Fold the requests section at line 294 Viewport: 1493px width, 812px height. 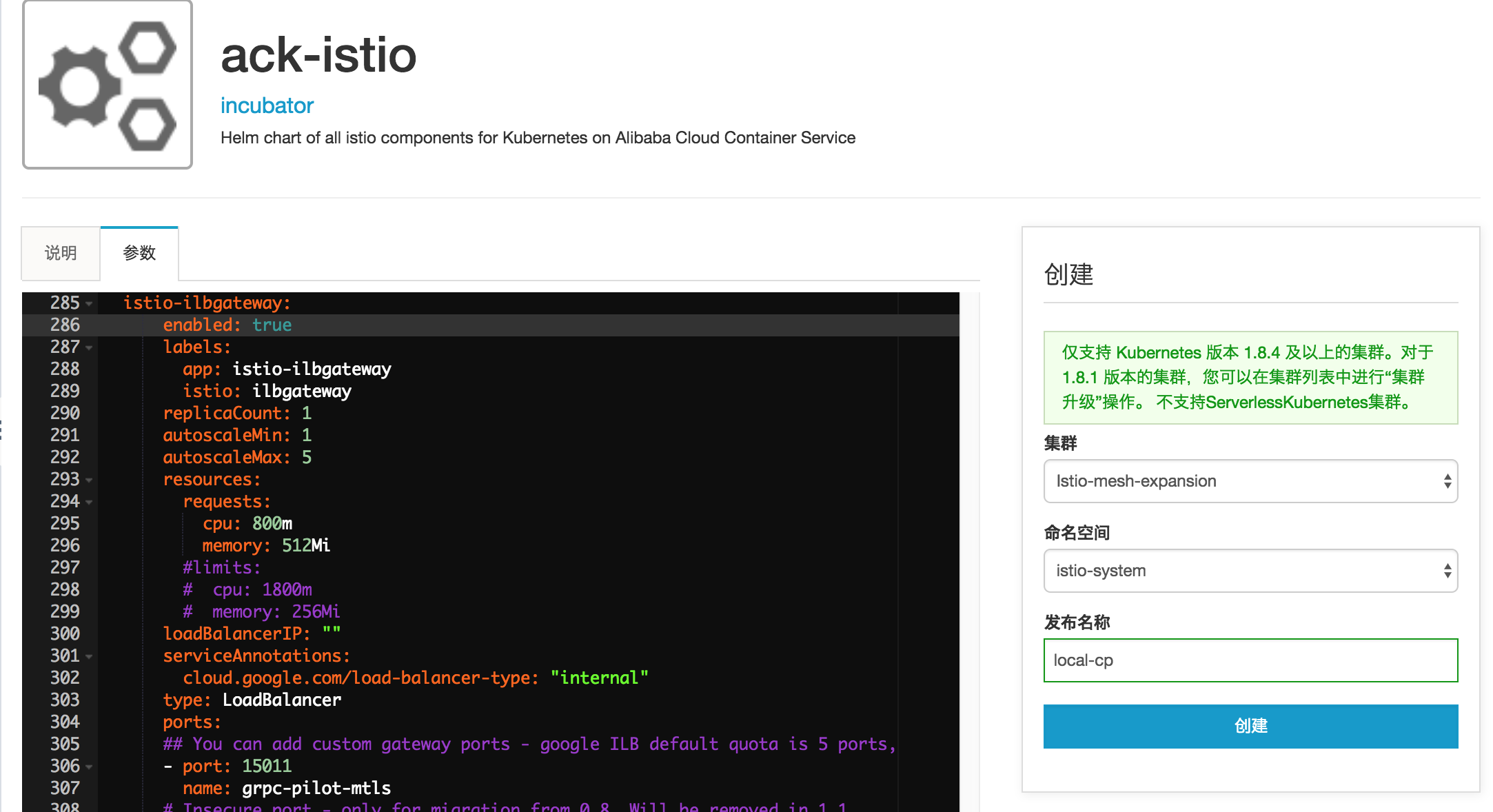click(x=90, y=502)
